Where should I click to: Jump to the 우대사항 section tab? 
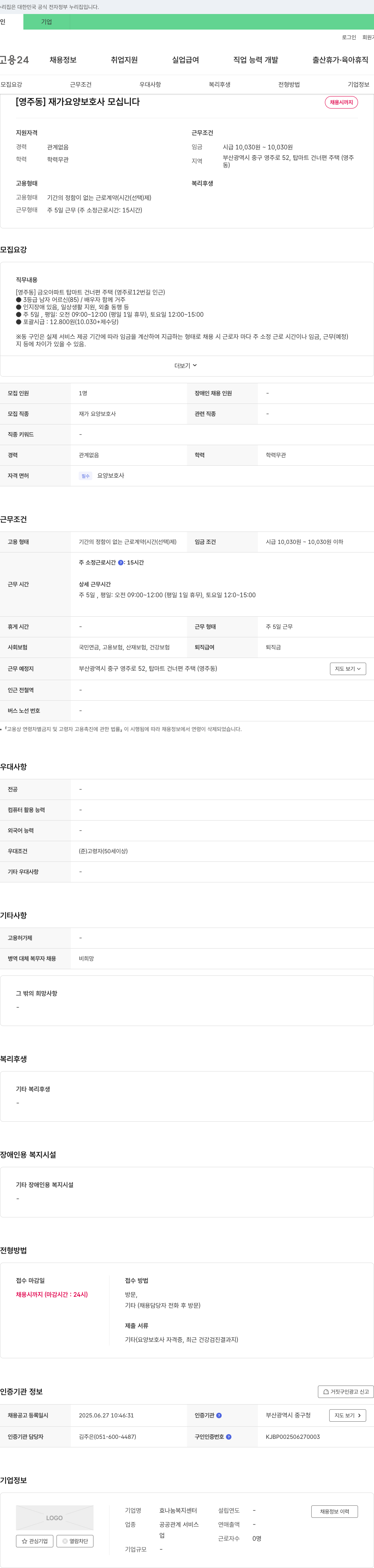[150, 84]
